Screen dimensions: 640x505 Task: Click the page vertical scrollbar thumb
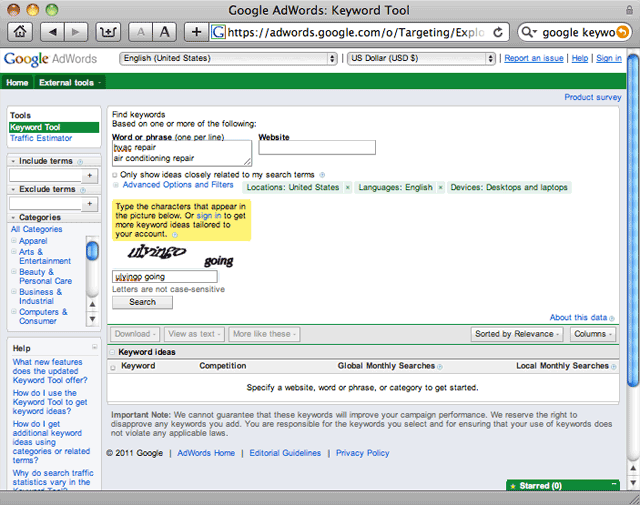[633, 220]
